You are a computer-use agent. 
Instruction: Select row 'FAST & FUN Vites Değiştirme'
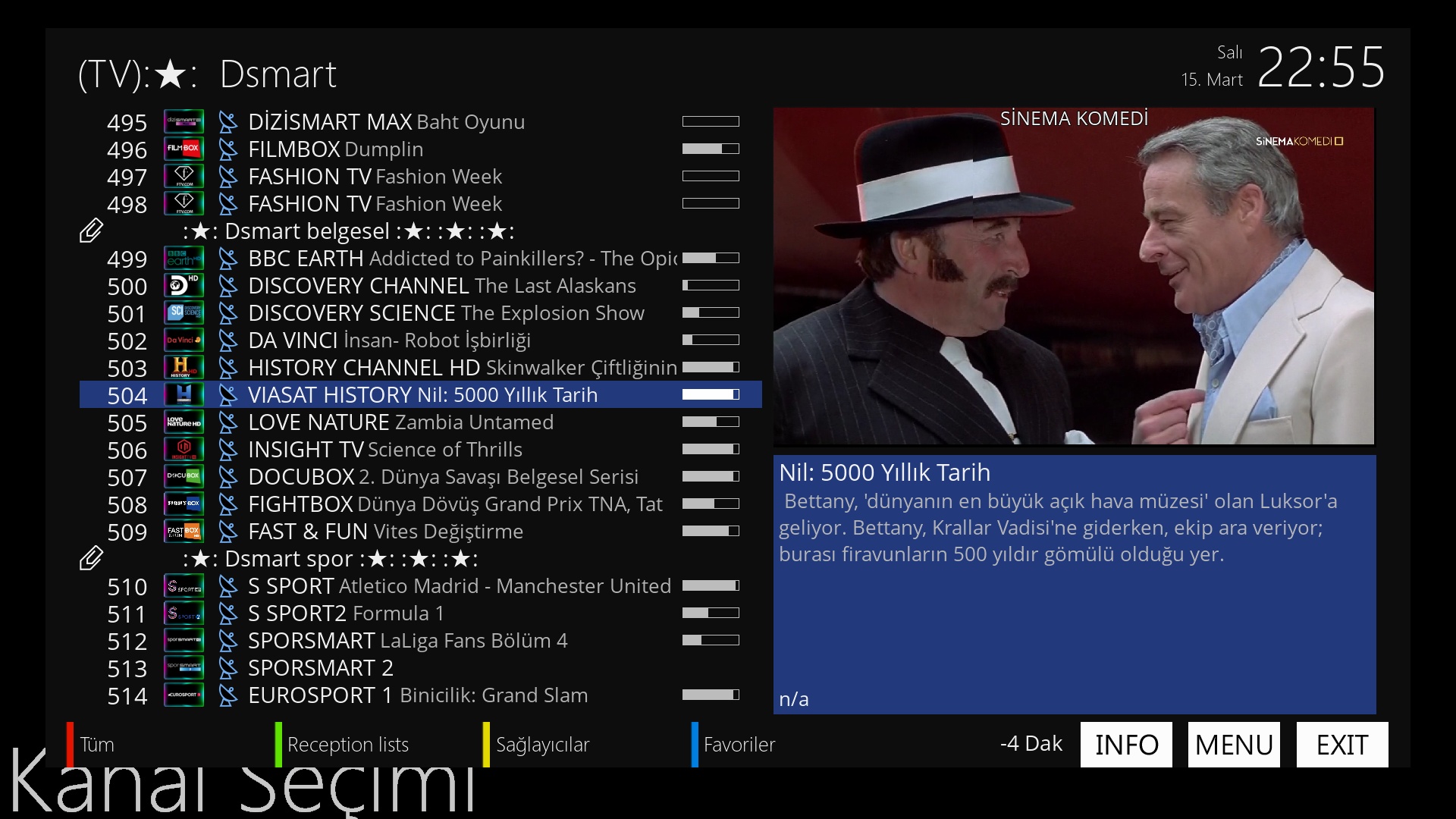[421, 531]
